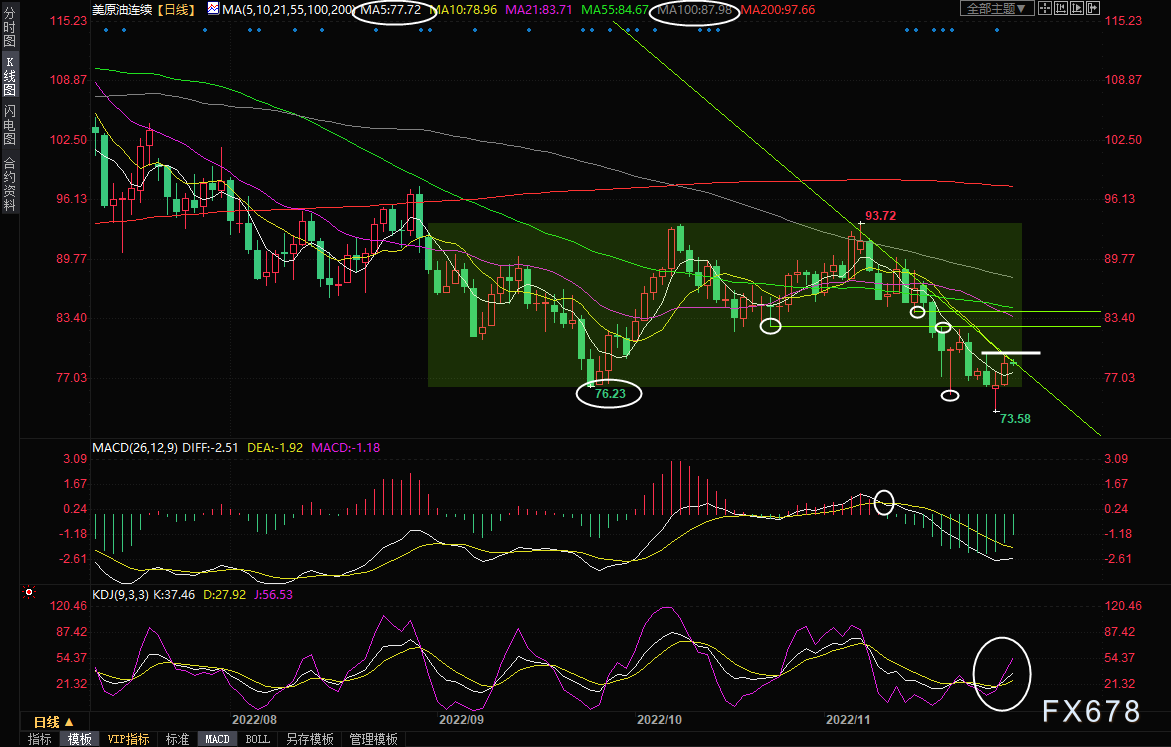
Task: Click the MA5:77.72 value label
Action: coord(391,10)
